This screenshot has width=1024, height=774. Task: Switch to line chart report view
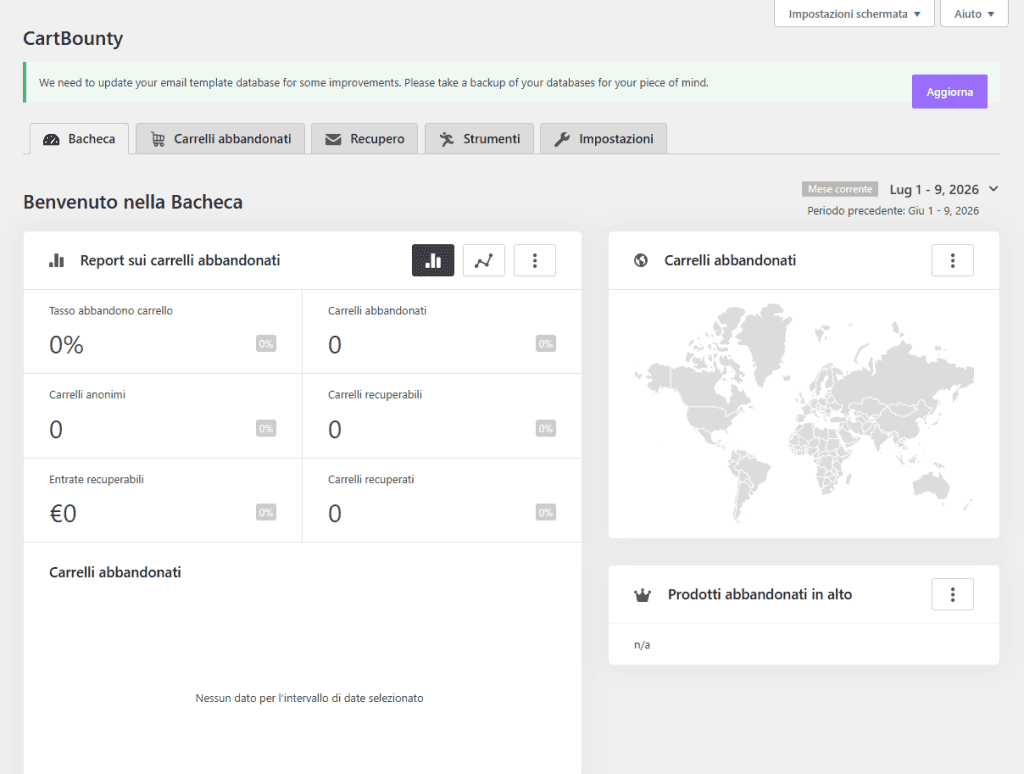click(x=483, y=261)
